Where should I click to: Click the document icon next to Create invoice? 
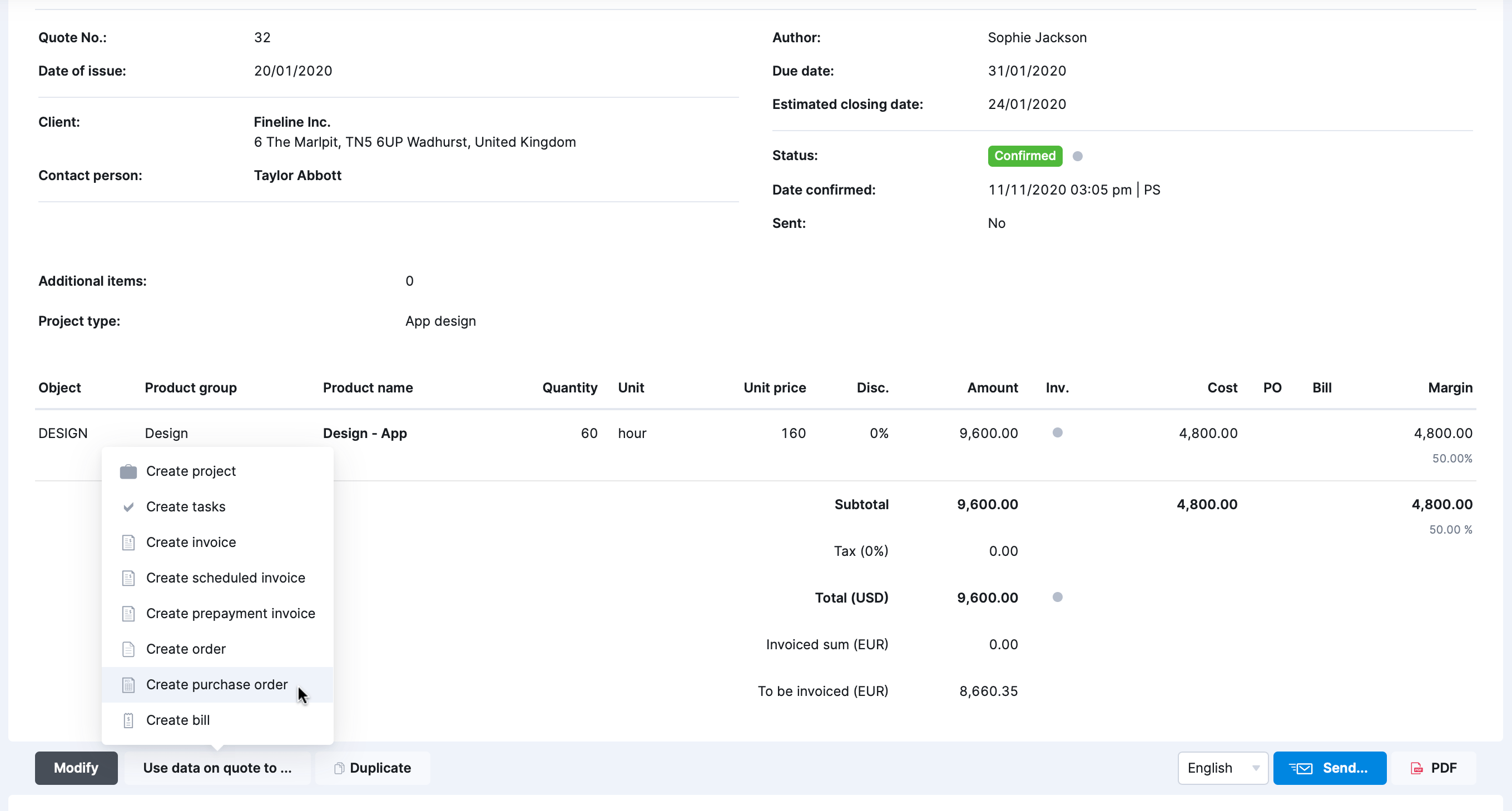click(x=128, y=542)
